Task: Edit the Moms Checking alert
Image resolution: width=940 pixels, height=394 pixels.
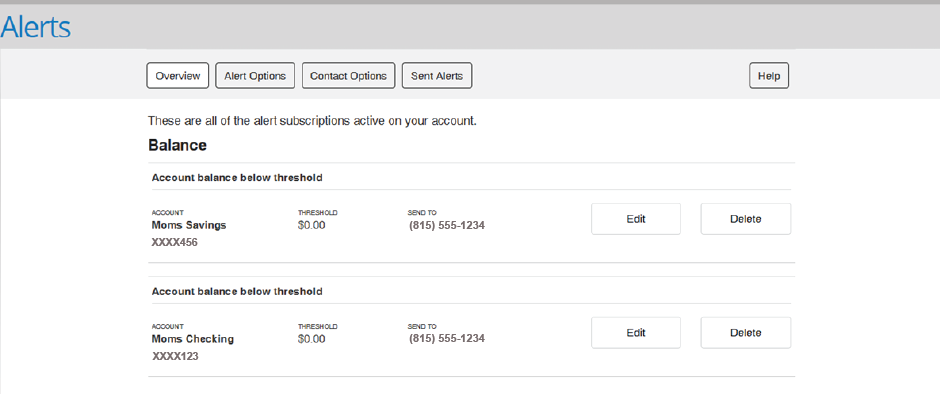Action: (636, 333)
